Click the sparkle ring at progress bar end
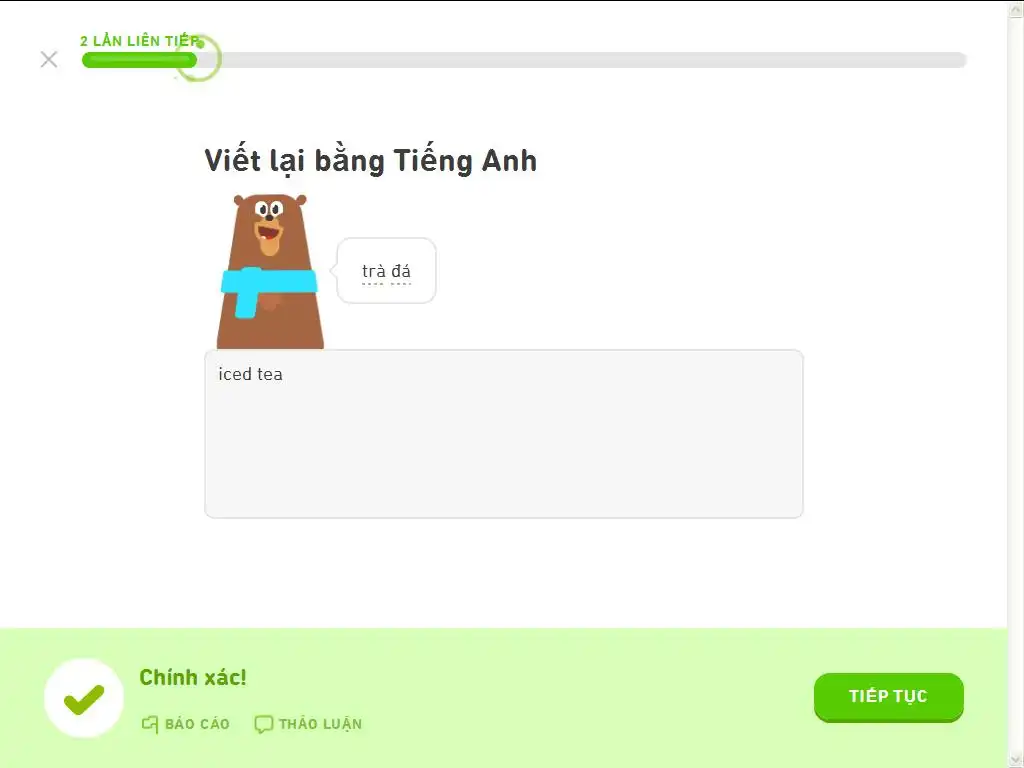The width and height of the screenshot is (1024, 768). click(x=198, y=59)
